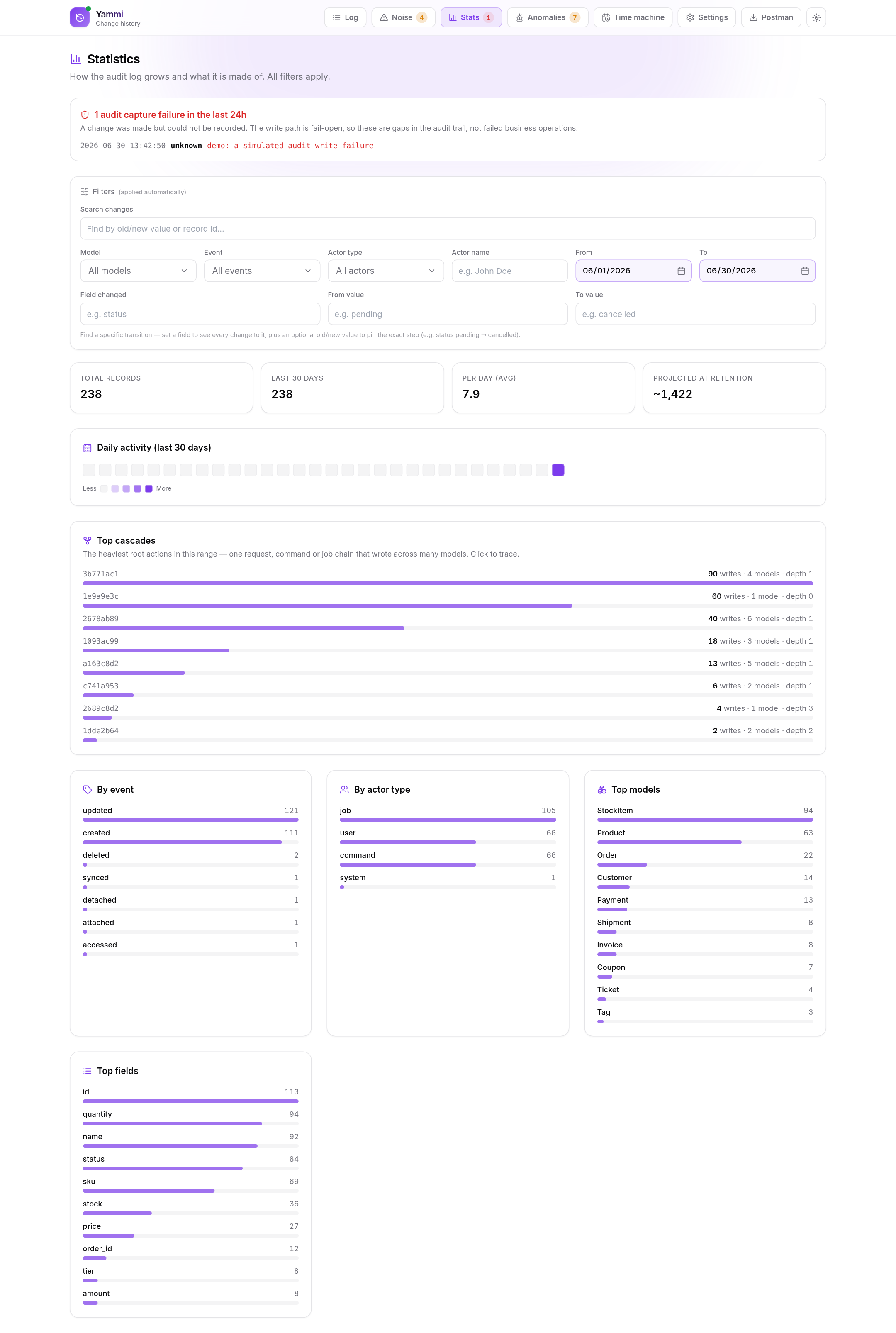This screenshot has width=896, height=1333.
Task: Open the Postman export button
Action: [772, 18]
